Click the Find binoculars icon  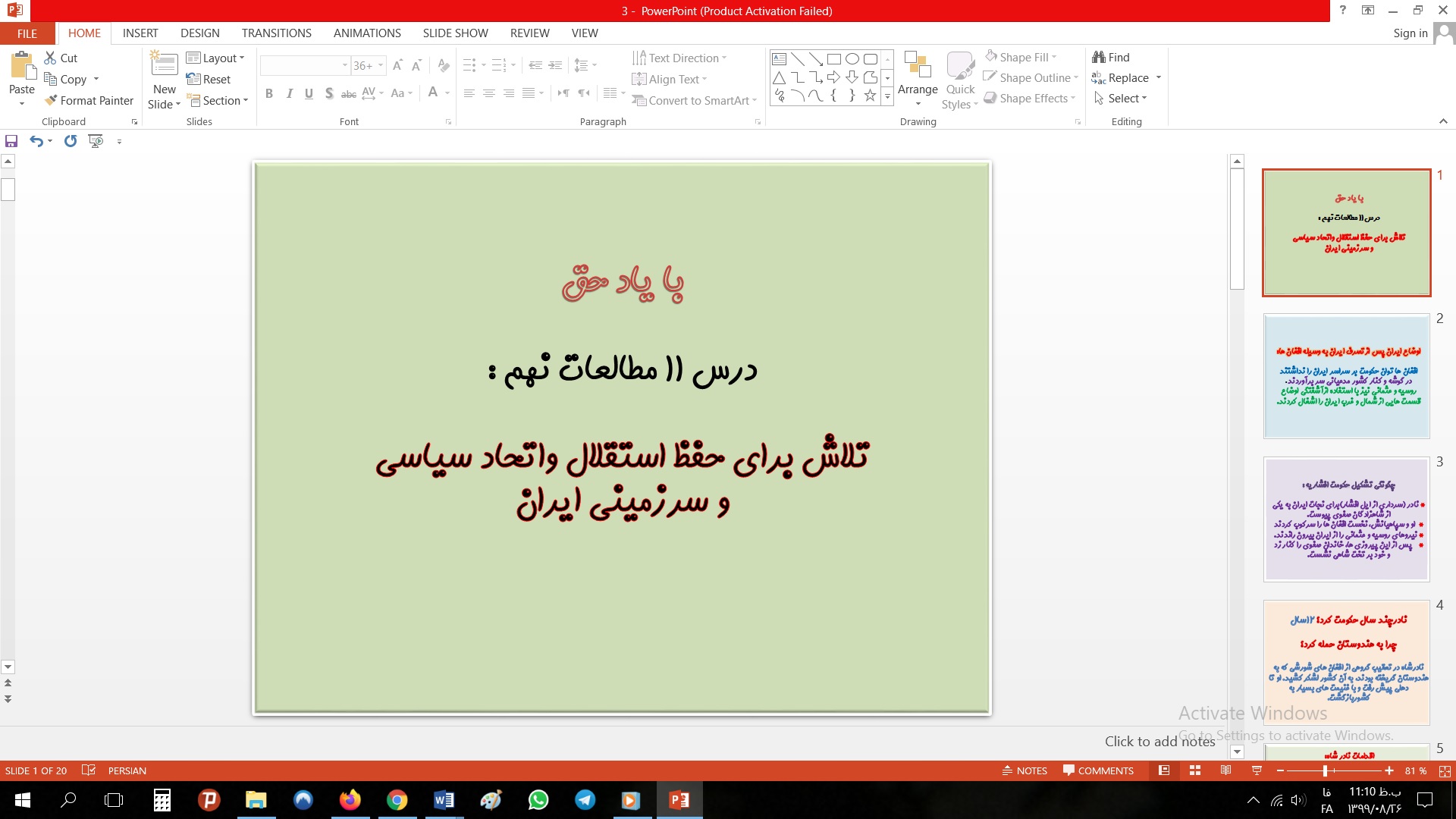(x=1099, y=57)
